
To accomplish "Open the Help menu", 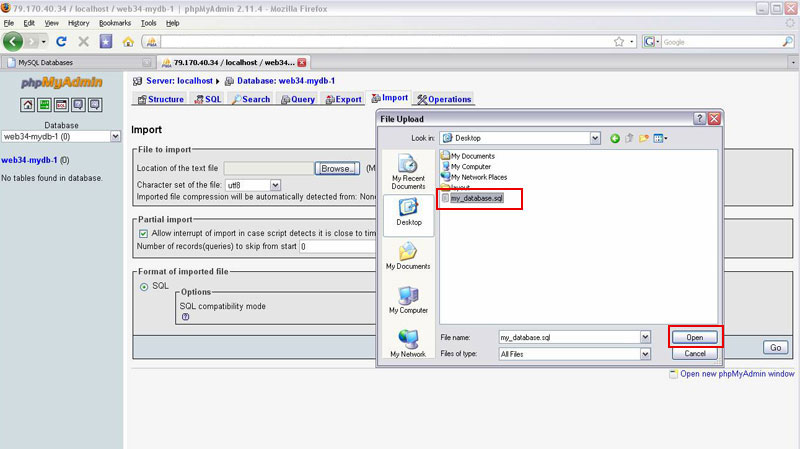I will coord(172,23).
